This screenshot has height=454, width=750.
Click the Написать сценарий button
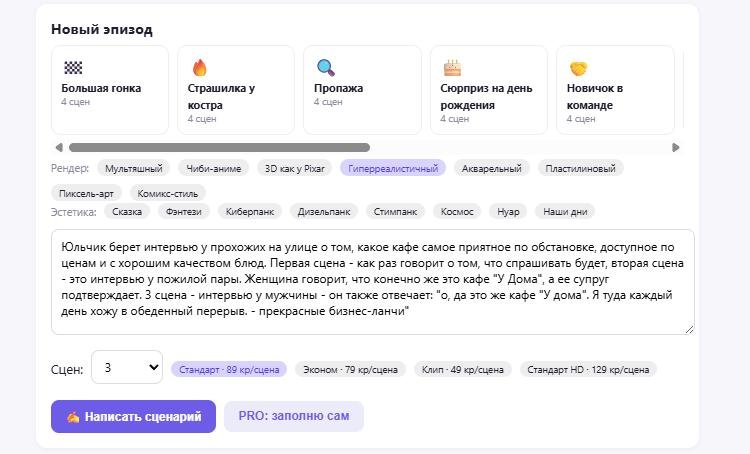(133, 417)
